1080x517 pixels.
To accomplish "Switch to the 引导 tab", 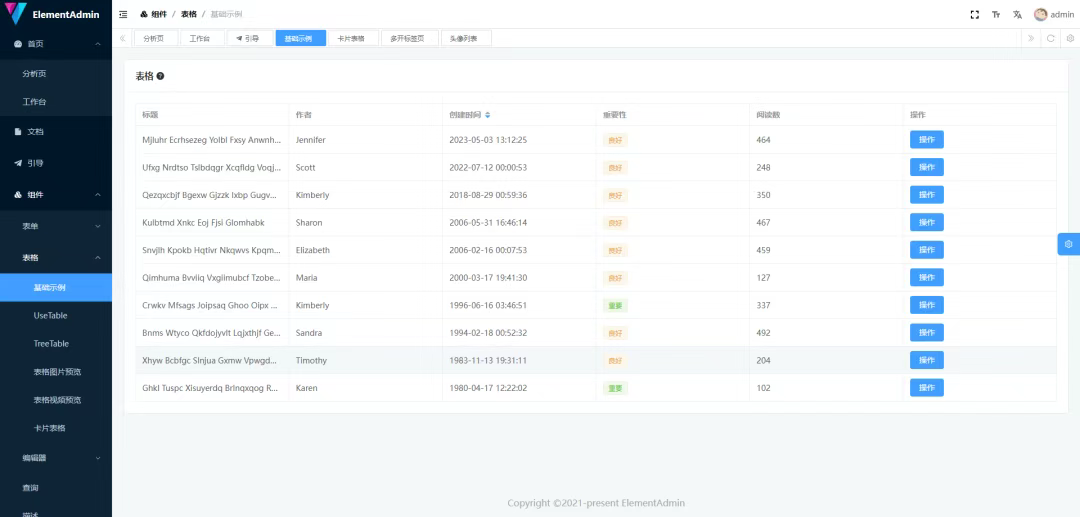I will tap(250, 39).
